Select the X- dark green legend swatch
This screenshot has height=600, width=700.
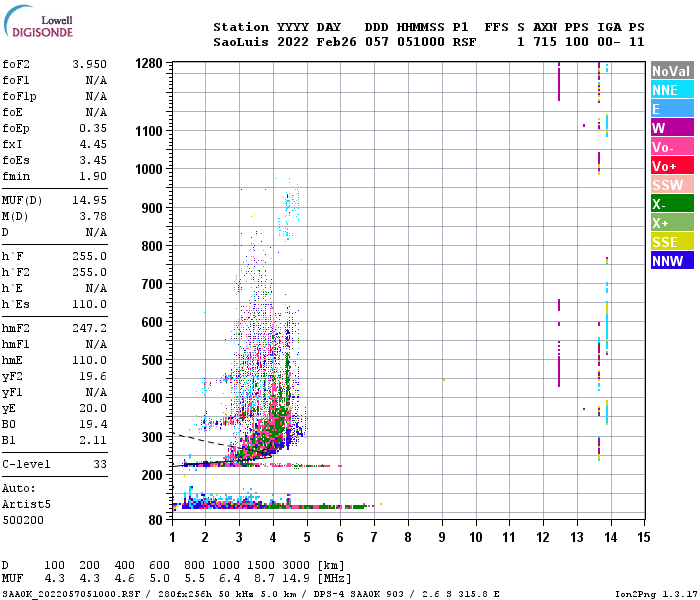point(672,204)
